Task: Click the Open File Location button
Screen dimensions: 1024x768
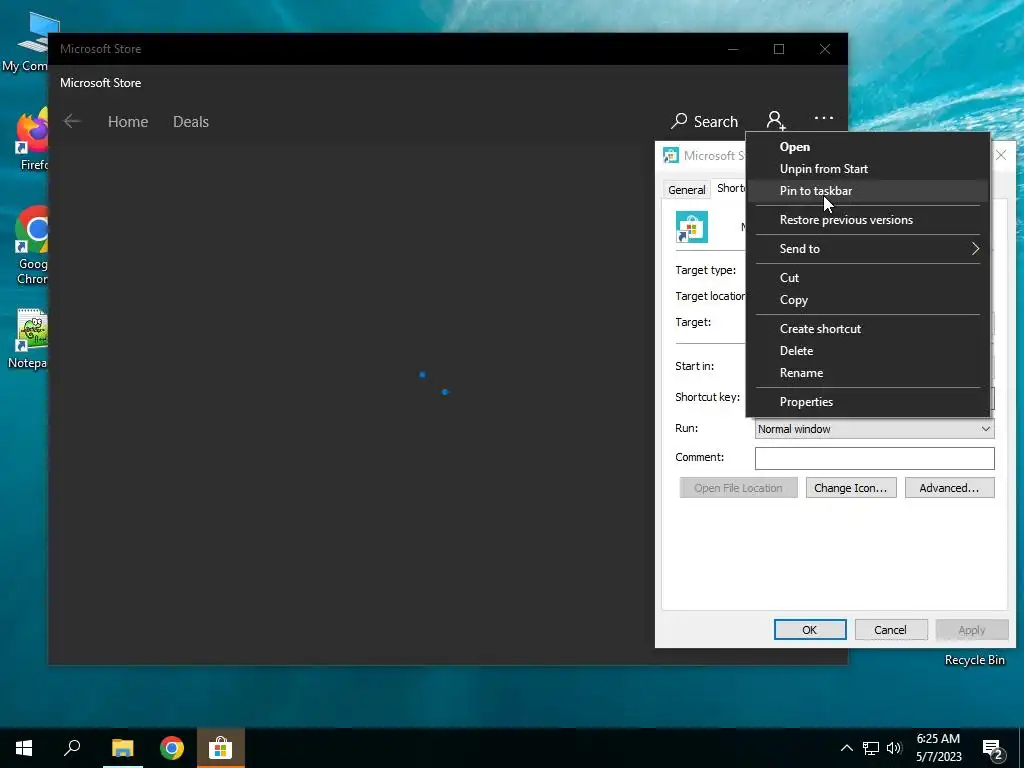Action: click(x=738, y=488)
